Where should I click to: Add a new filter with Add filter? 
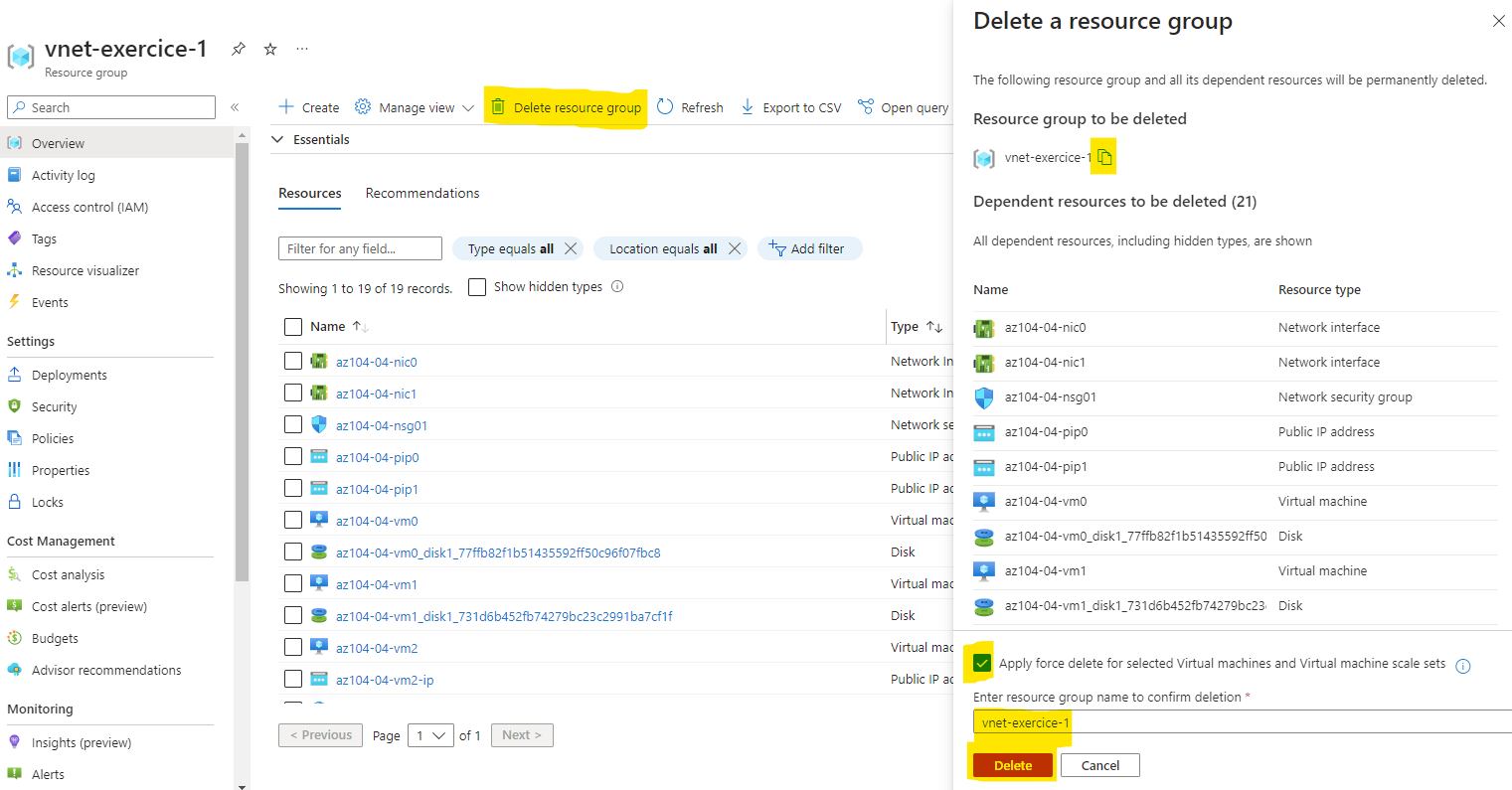(x=809, y=248)
